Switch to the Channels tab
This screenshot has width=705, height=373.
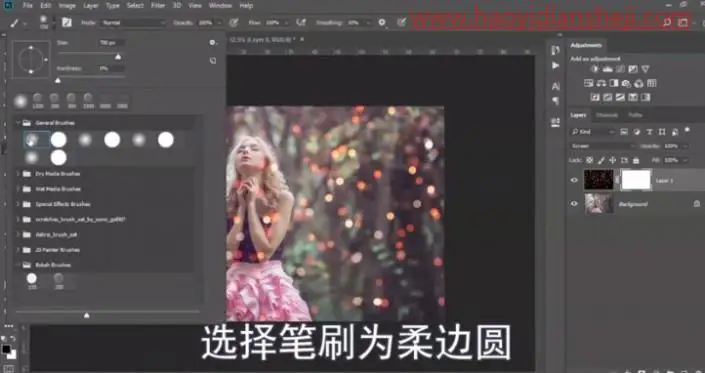[607, 115]
